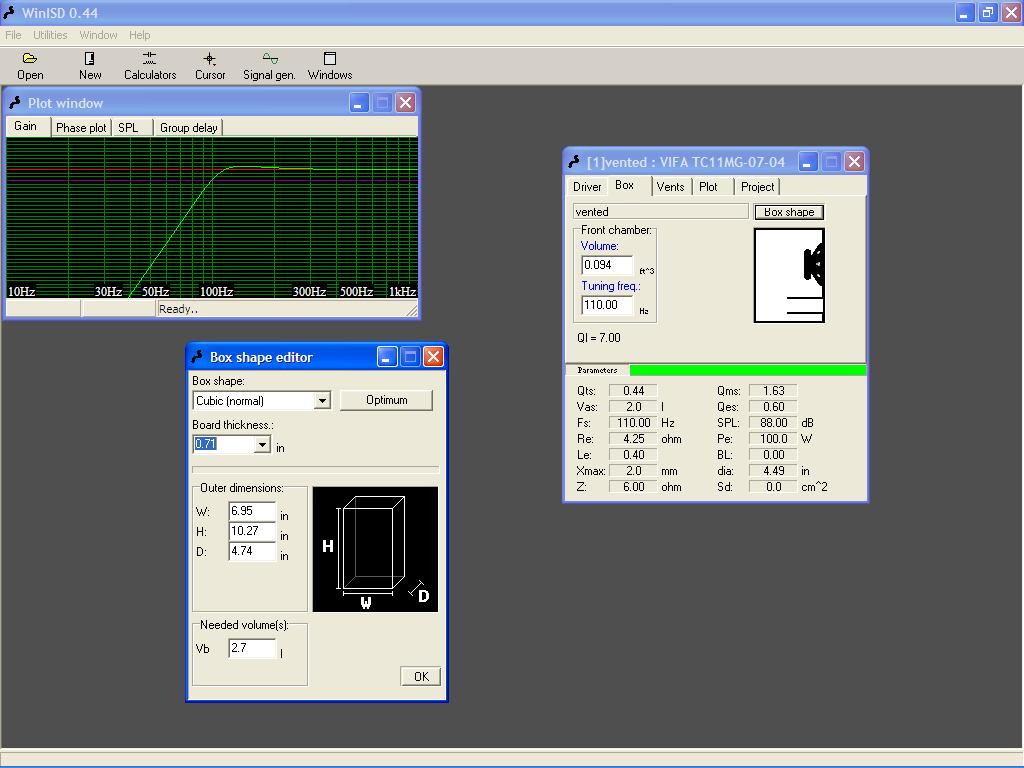This screenshot has width=1024, height=768.
Task: Select the Vents tab
Action: 670,187
